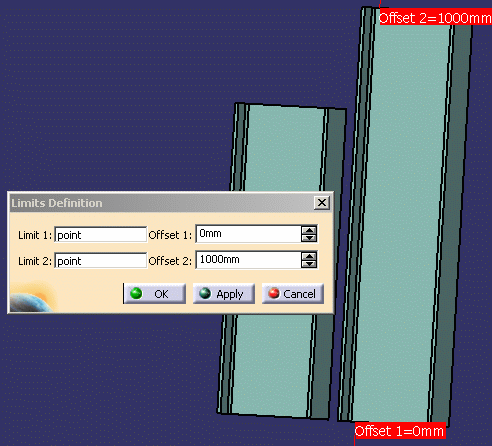Select the Offset 2=1000mm red label
492x446 pixels.
point(435,17)
